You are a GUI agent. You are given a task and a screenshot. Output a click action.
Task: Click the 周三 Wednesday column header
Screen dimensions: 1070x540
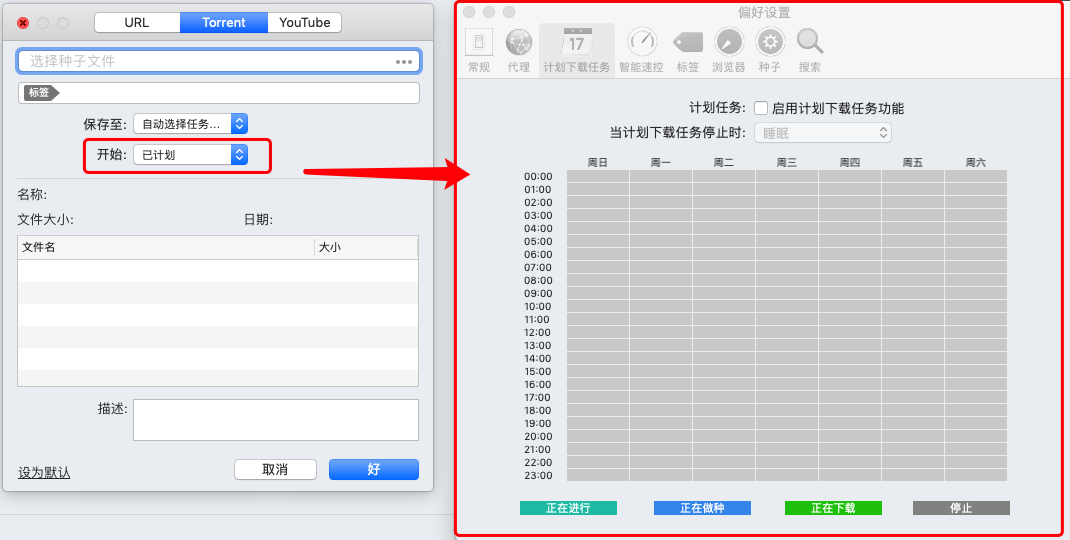coord(787,162)
